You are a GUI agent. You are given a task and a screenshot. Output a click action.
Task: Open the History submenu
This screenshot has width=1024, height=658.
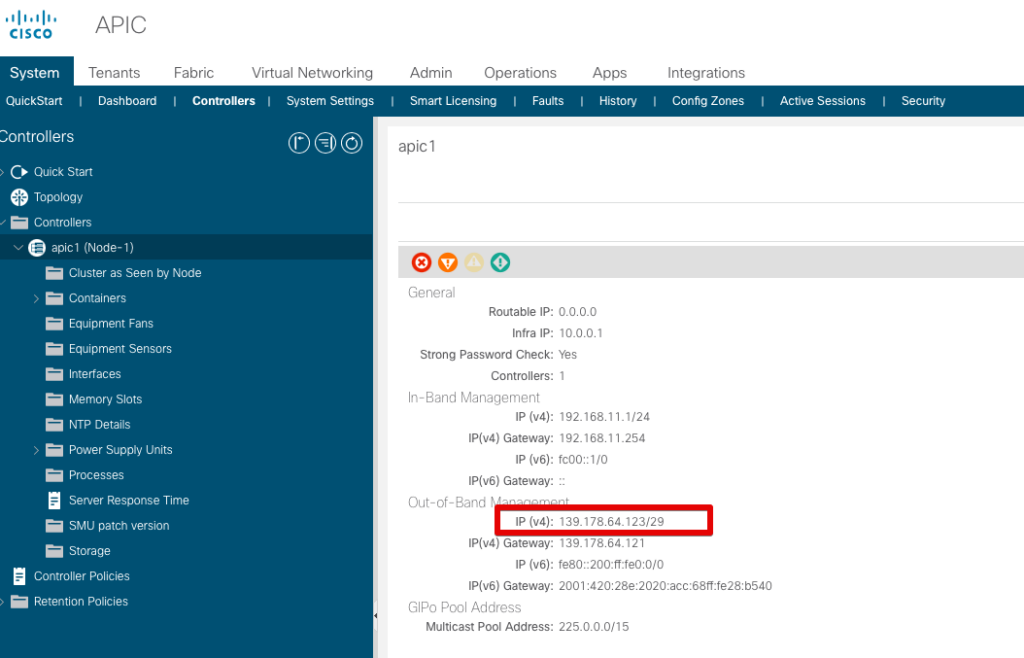[618, 101]
